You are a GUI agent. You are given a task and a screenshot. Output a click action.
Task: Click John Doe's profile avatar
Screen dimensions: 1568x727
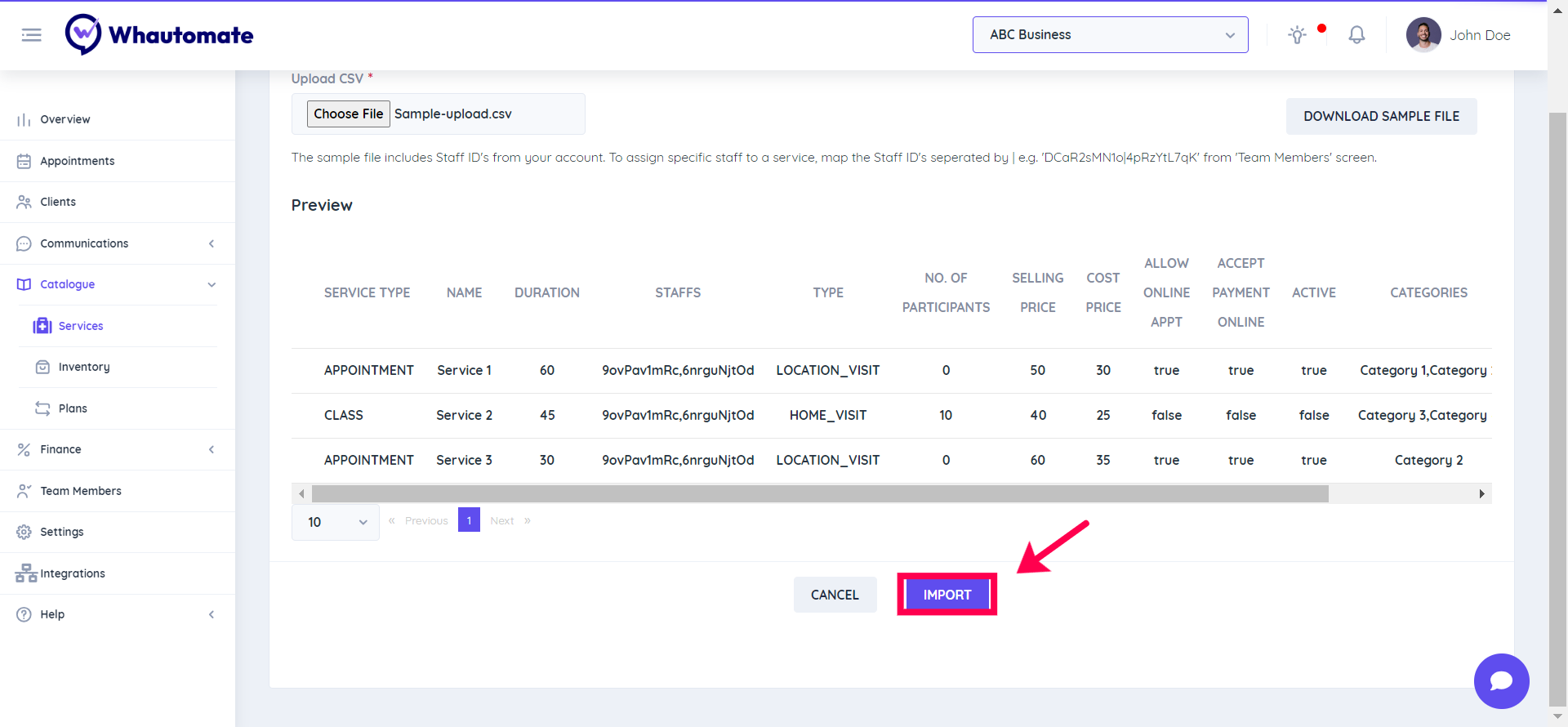pyautogui.click(x=1423, y=35)
